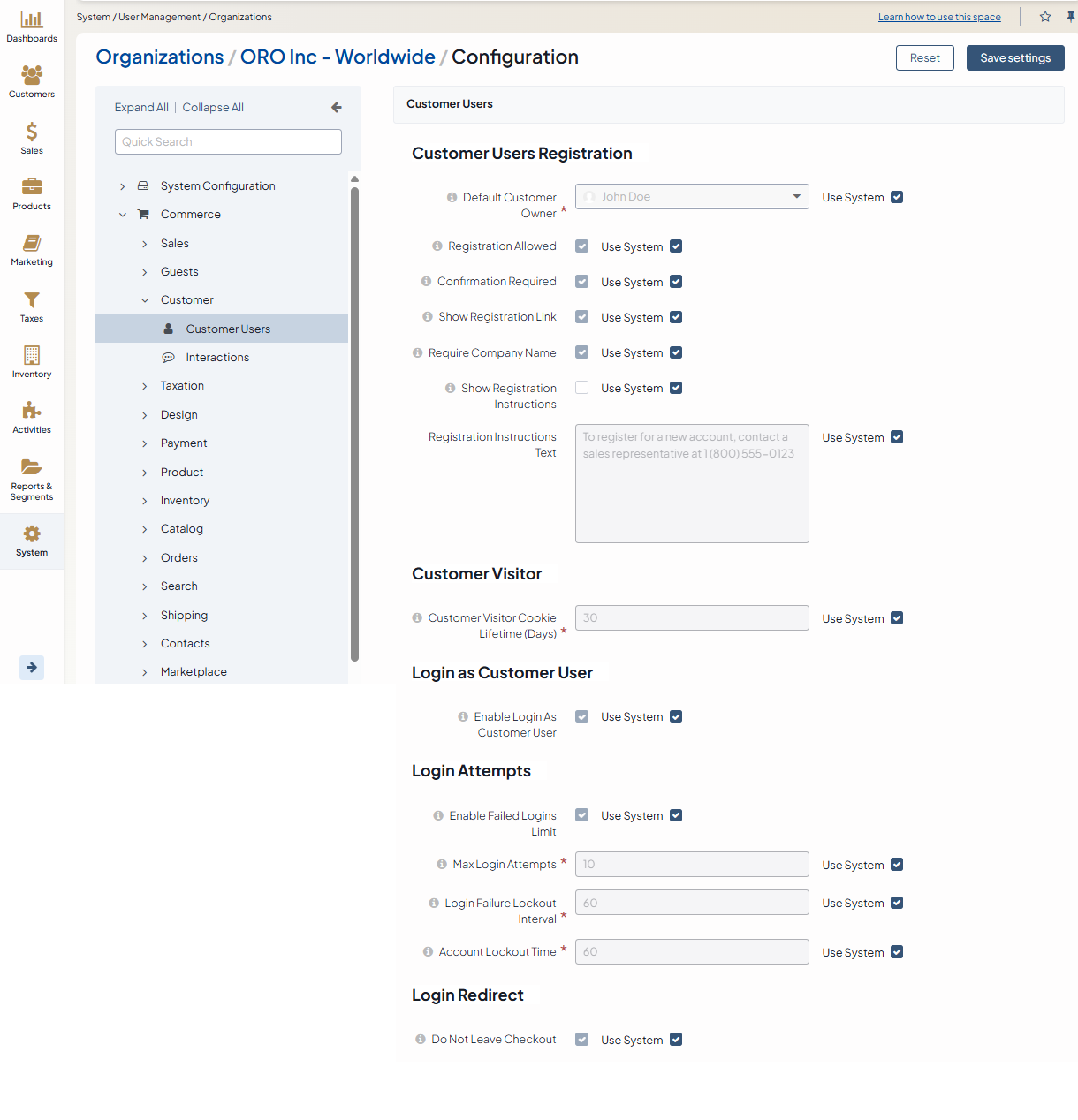The width and height of the screenshot is (1078, 1120).
Task: Open Dashboards from the sidebar
Action: coord(32,27)
